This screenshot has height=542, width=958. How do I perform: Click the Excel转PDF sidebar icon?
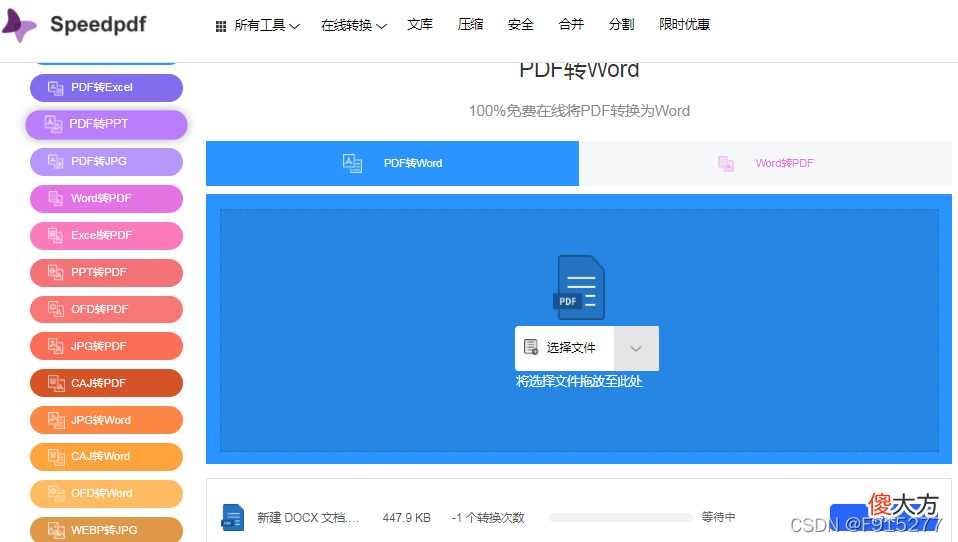(x=56, y=236)
